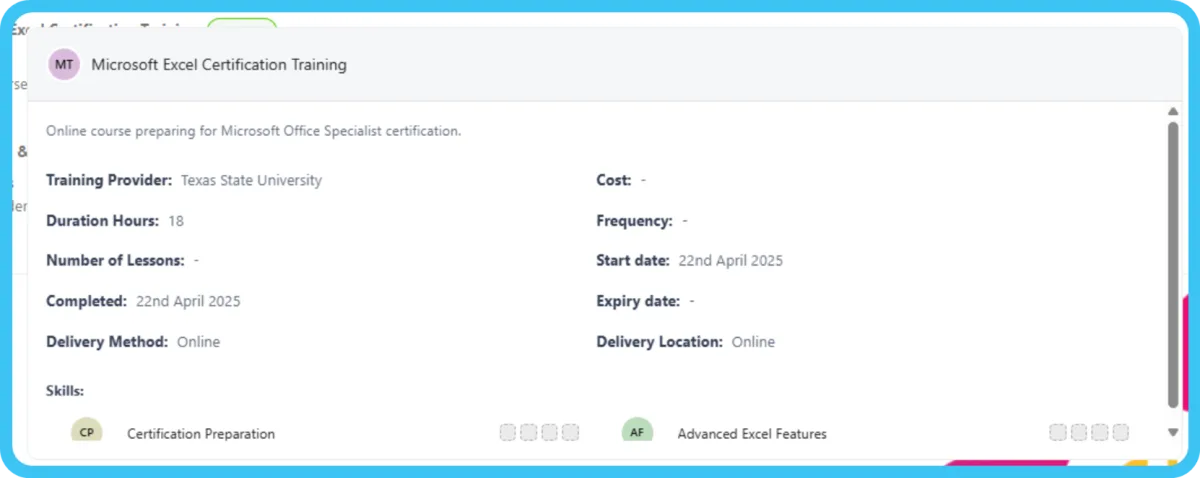Select second rating box for Certification Preparation
Image resolution: width=1200 pixels, height=478 pixels.
[x=529, y=433]
